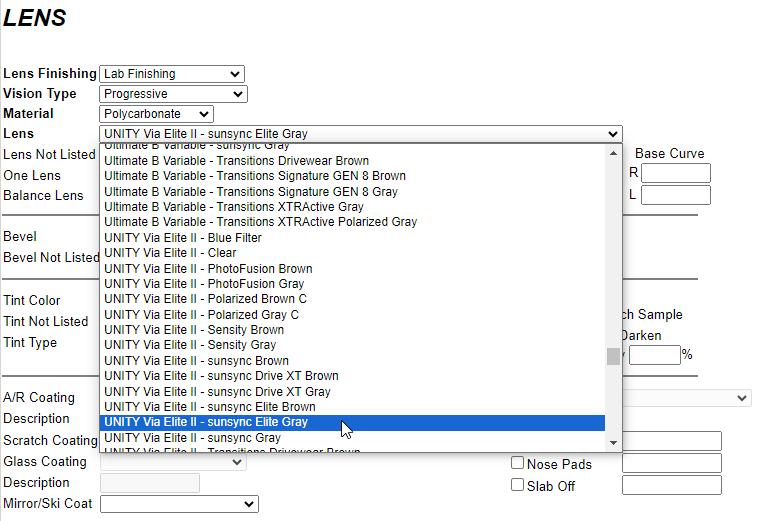Image resolution: width=768 pixels, height=521 pixels.
Task: Select UNITY Via Elite II - Sensity Gray
Action: 190,345
